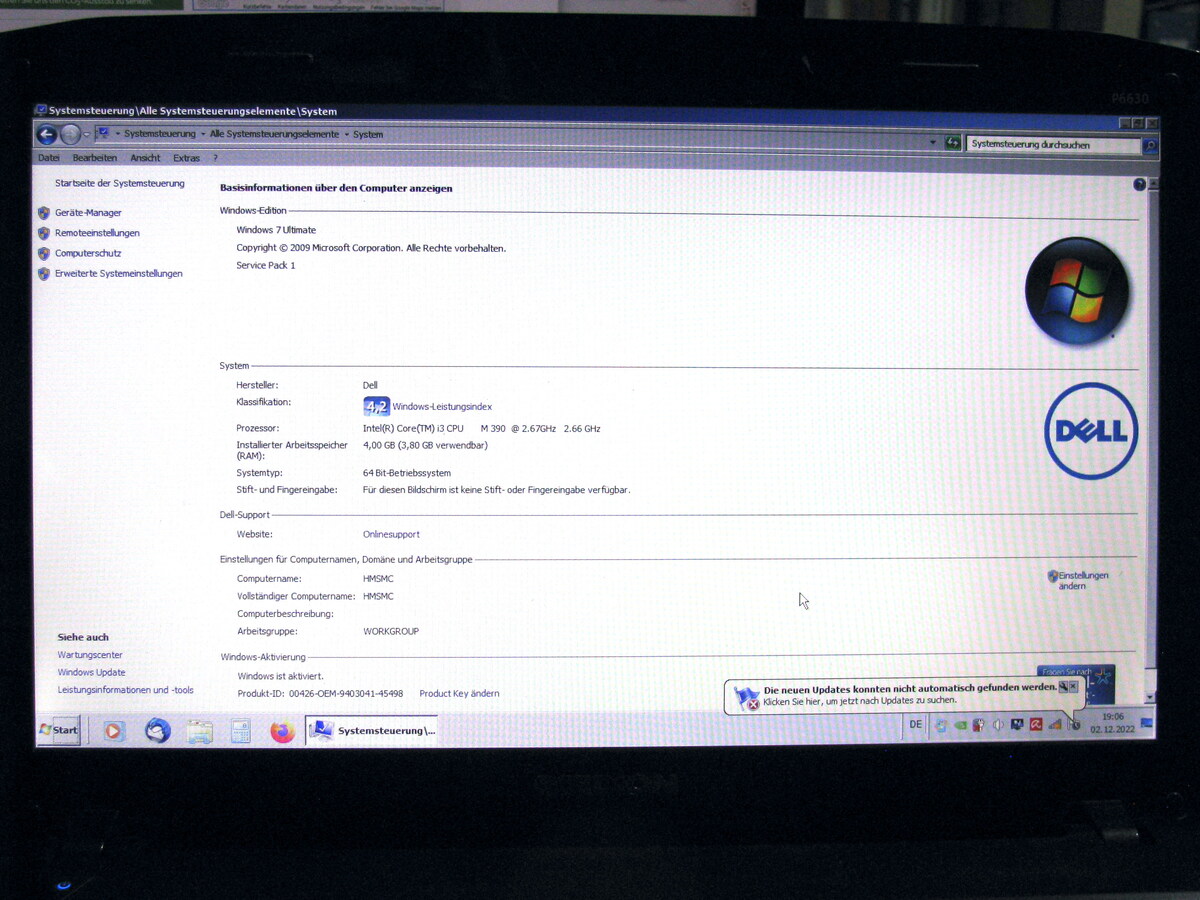Open Windows-Leistungsindex link
The width and height of the screenshot is (1200, 900).
click(x=442, y=407)
